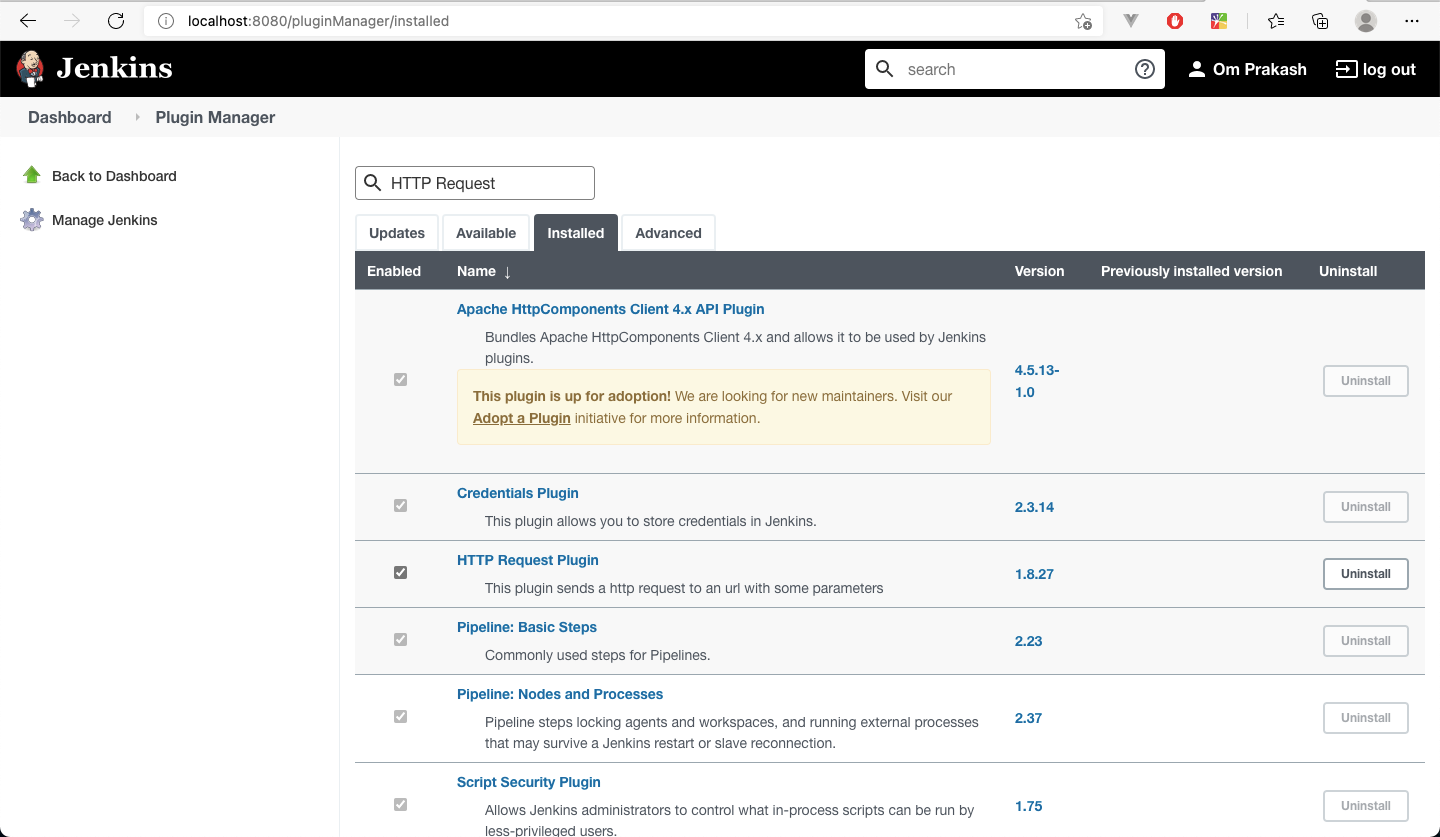Click the green up arrow Back icon
The width and height of the screenshot is (1440, 837).
(x=32, y=175)
